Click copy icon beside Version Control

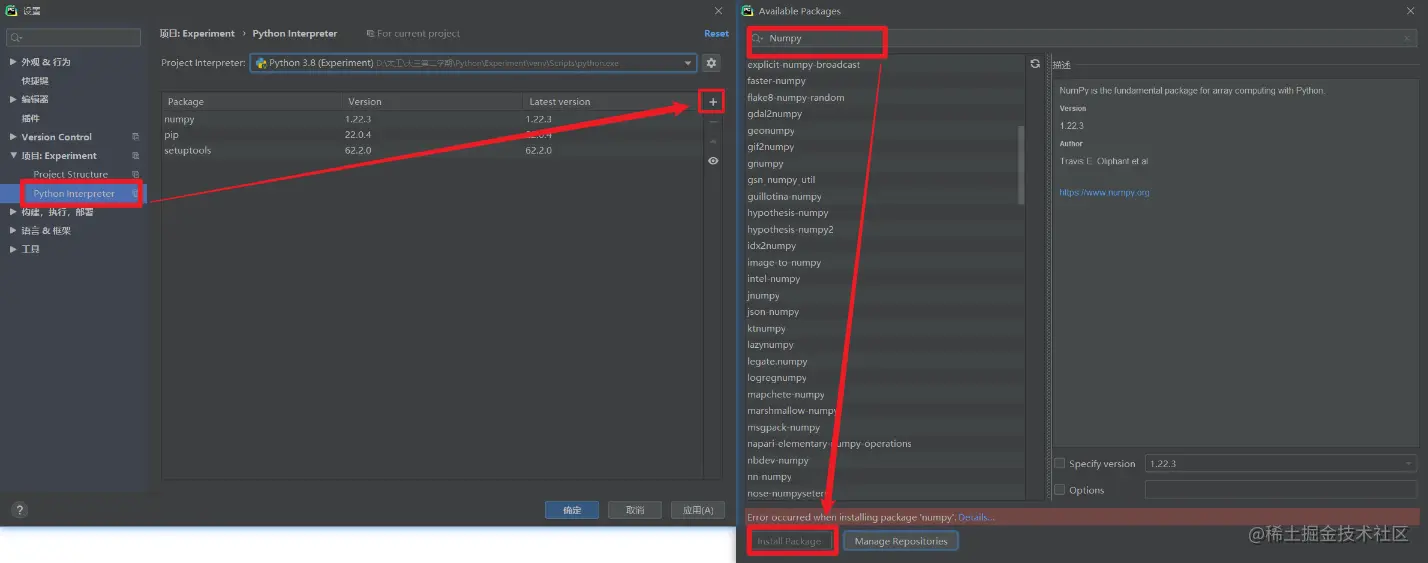135,137
